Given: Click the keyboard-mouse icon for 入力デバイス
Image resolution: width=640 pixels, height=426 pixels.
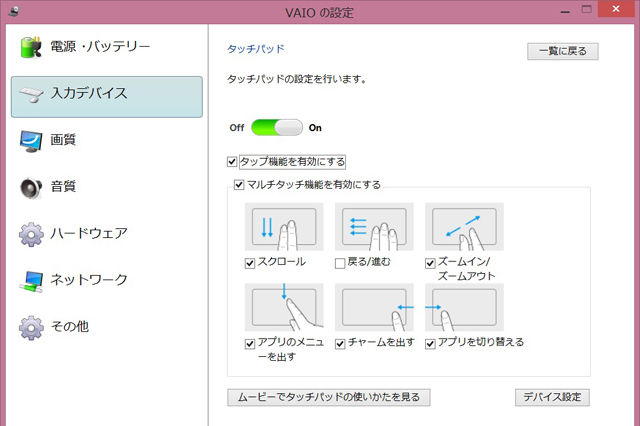Looking at the screenshot, I should (31, 95).
